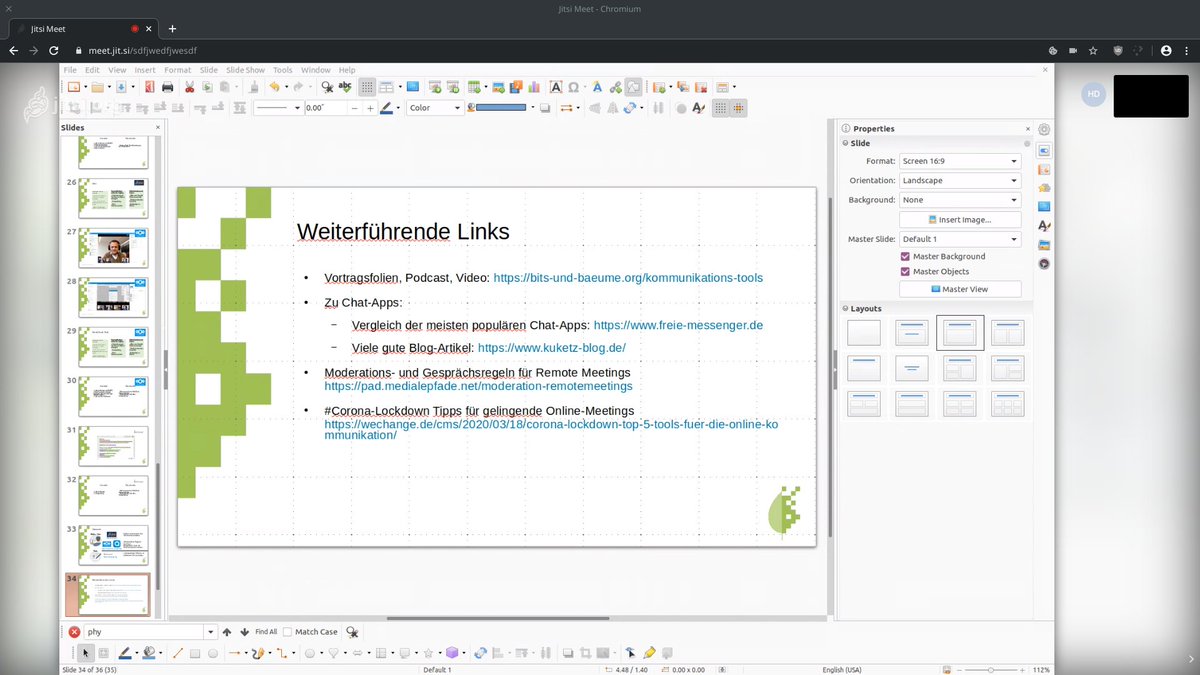
Task: Open the File menu
Action: click(x=69, y=70)
